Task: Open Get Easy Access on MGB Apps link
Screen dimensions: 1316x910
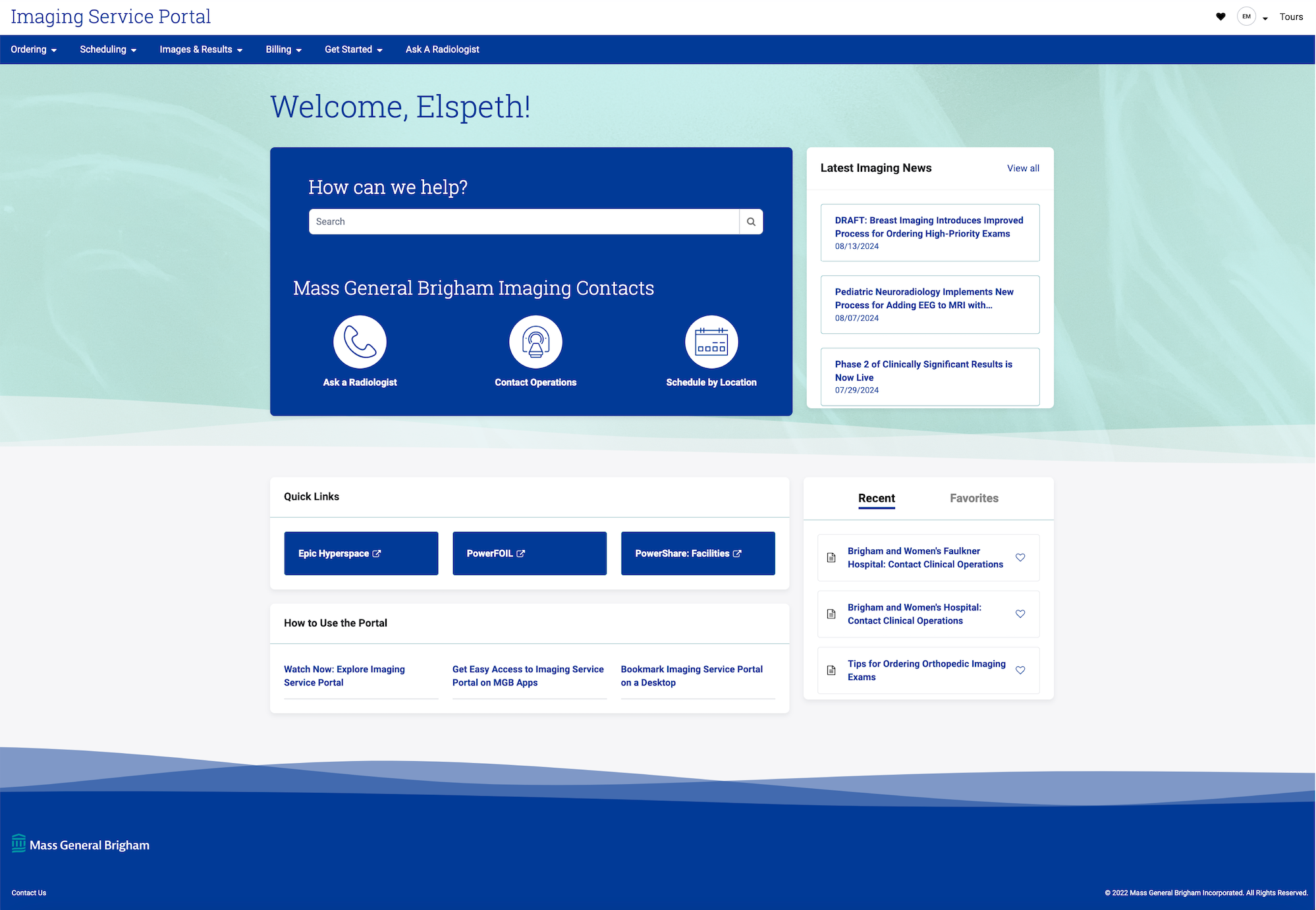Action: pyautogui.click(x=528, y=676)
